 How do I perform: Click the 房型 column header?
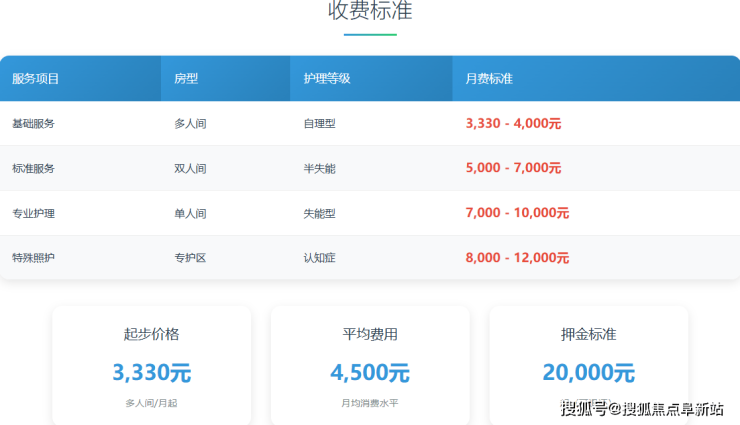point(185,78)
